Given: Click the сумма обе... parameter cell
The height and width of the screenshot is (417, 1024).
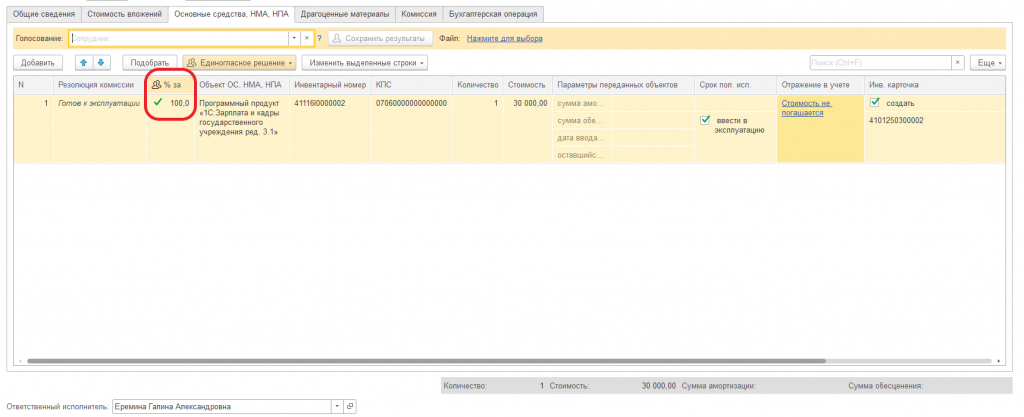Looking at the screenshot, I should (582, 121).
